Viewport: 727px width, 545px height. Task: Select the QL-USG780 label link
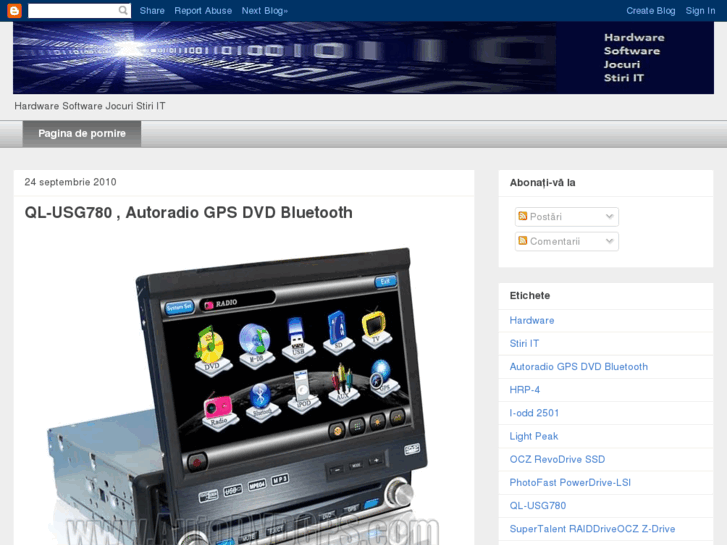pyautogui.click(x=538, y=506)
